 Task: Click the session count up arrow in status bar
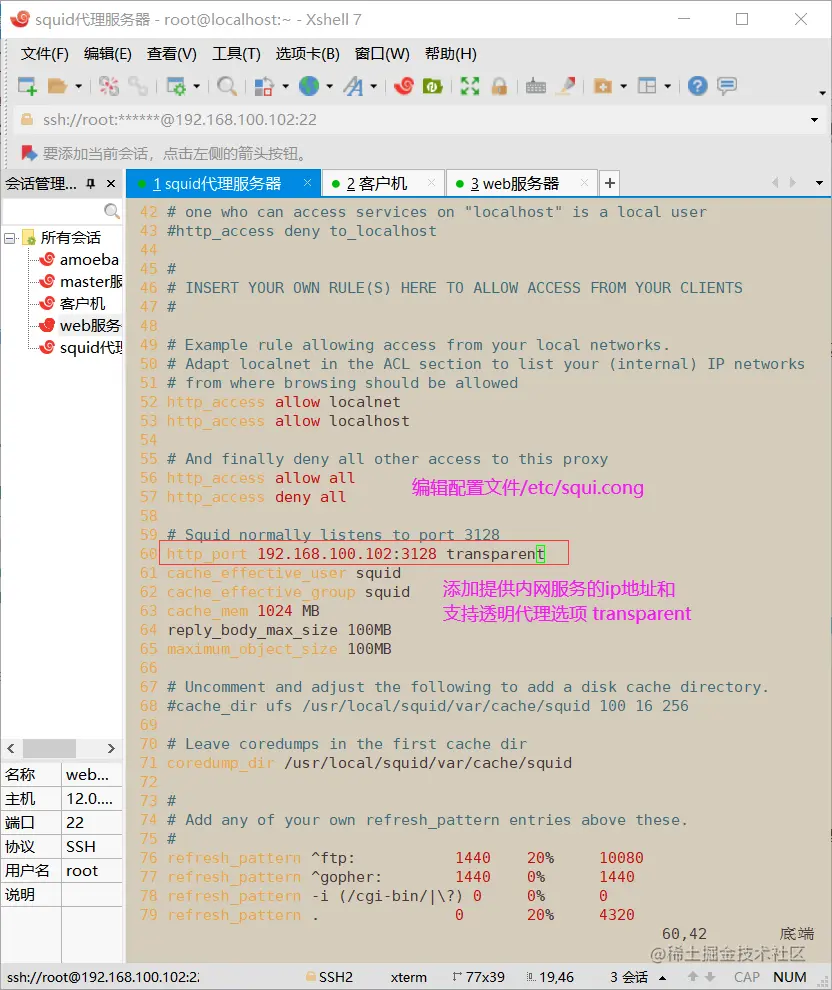[x=663, y=977]
